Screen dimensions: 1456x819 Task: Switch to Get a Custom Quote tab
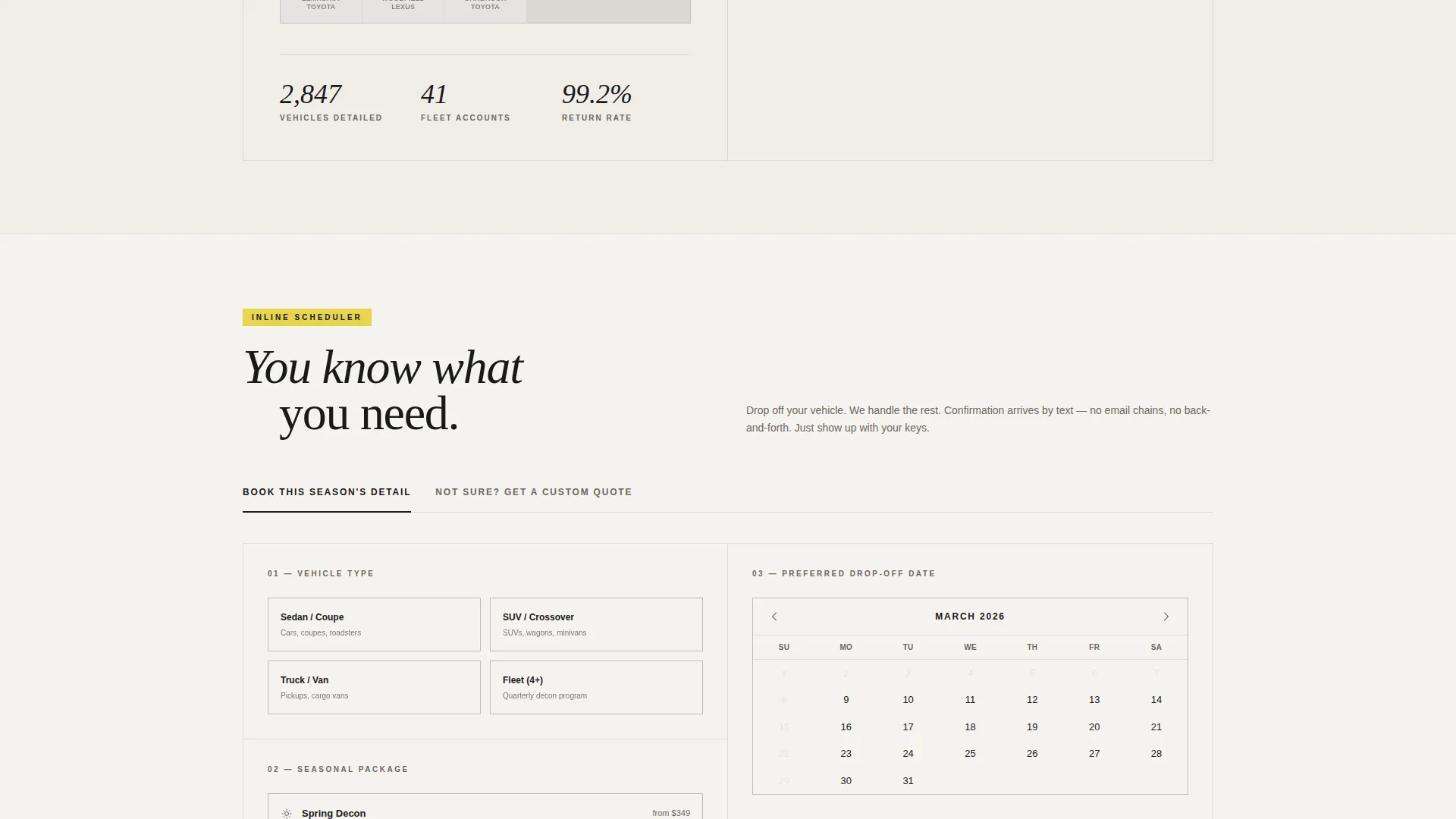533,492
